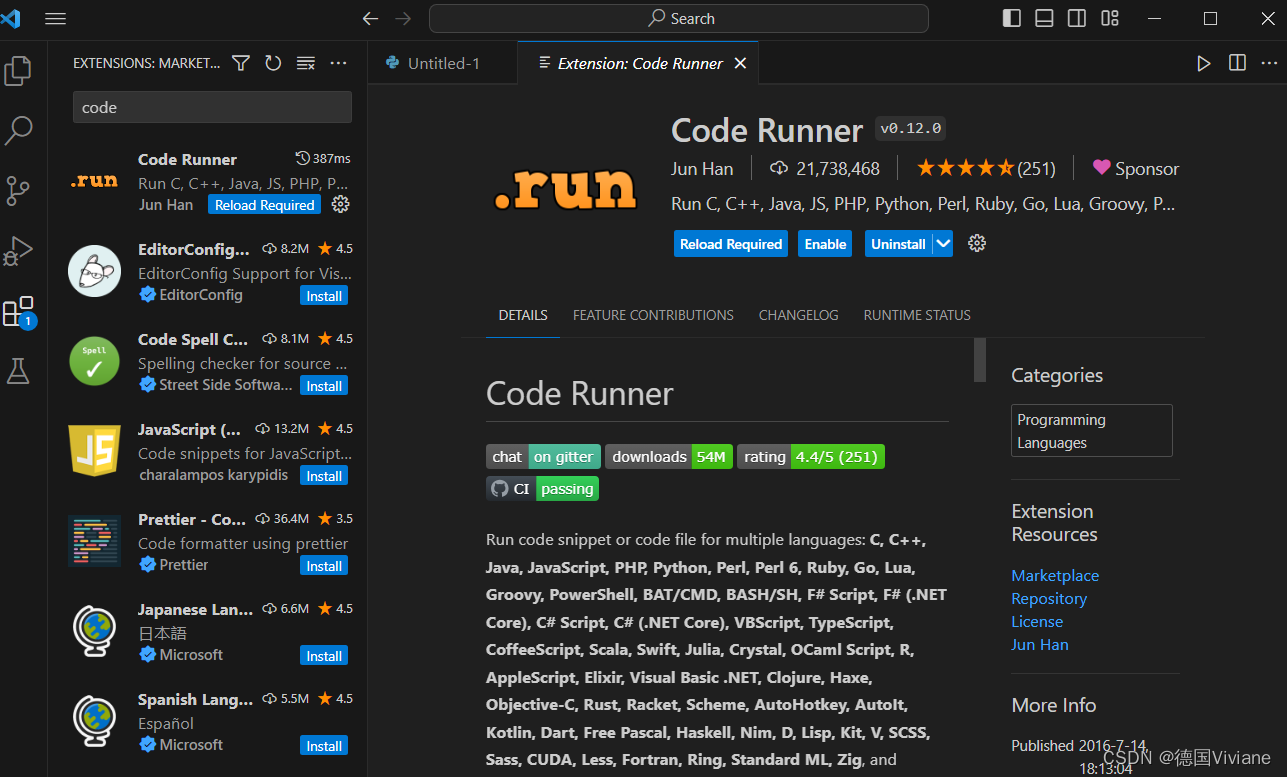1287x777 pixels.
Task: Install the EditorConfig extension
Action: pos(324,296)
